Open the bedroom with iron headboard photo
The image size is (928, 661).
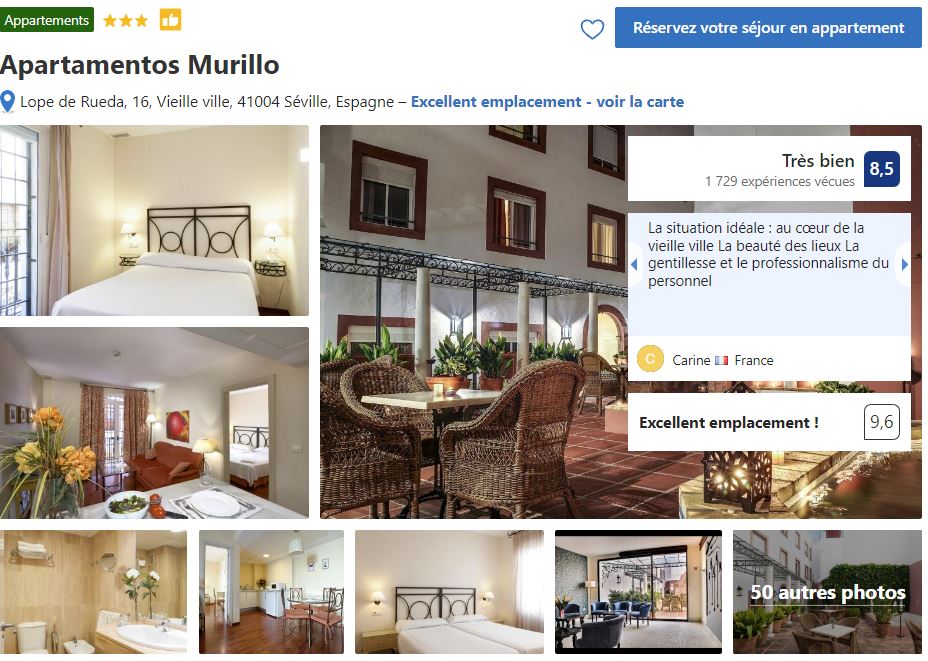(x=154, y=220)
